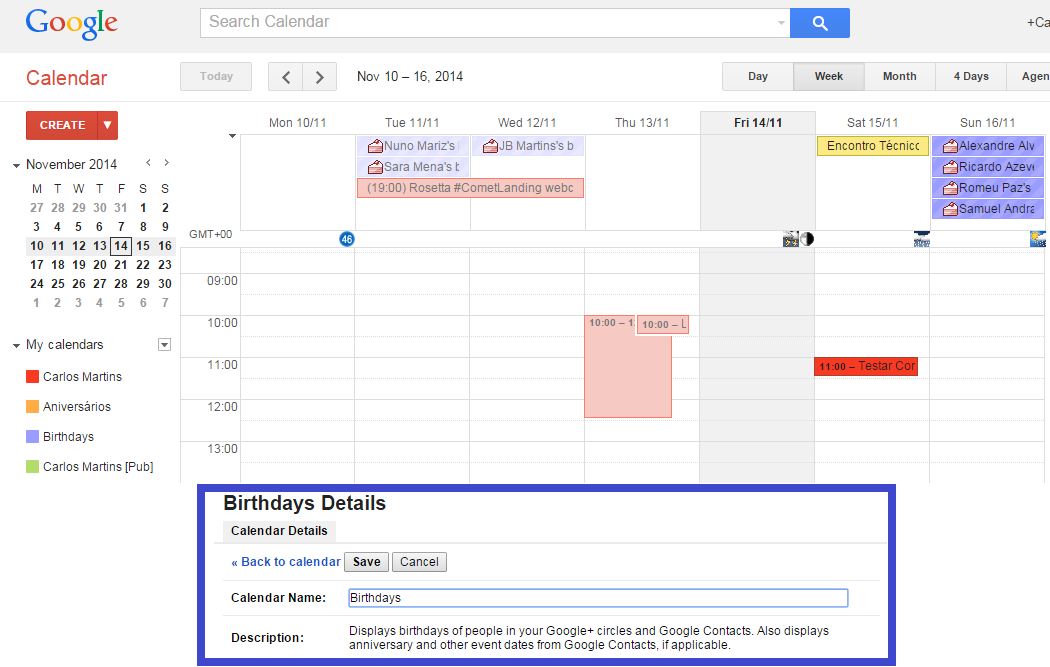Image resolution: width=1050 pixels, height=667 pixels.
Task: Select the Sun 16/11 day header
Action: pyautogui.click(x=987, y=123)
